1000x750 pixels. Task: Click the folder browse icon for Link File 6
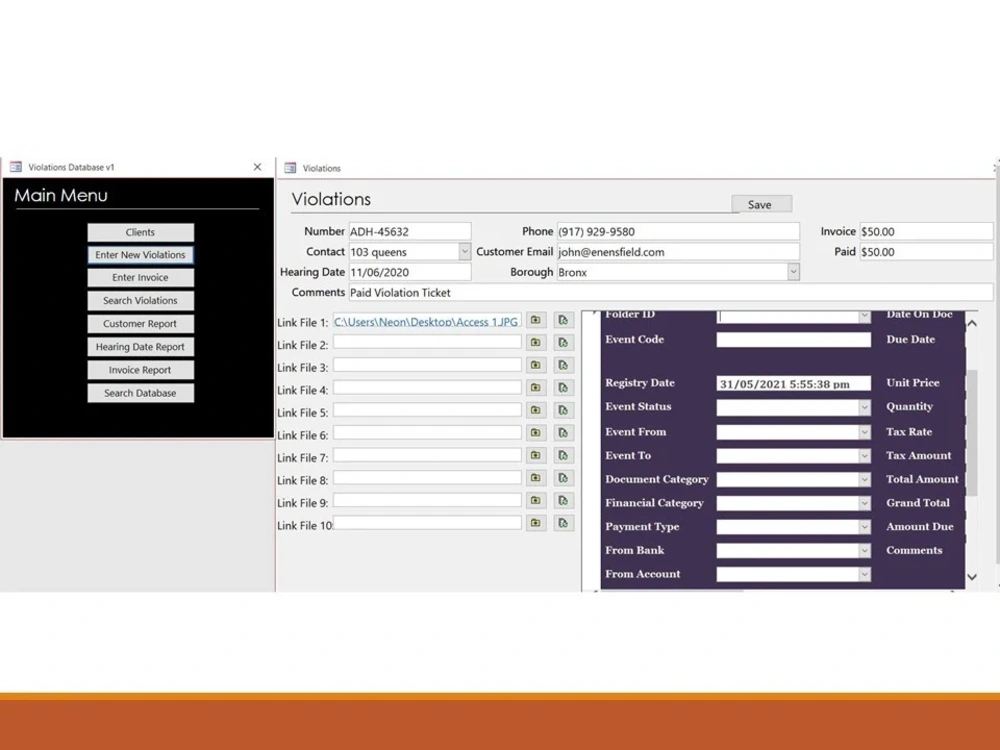pos(536,432)
